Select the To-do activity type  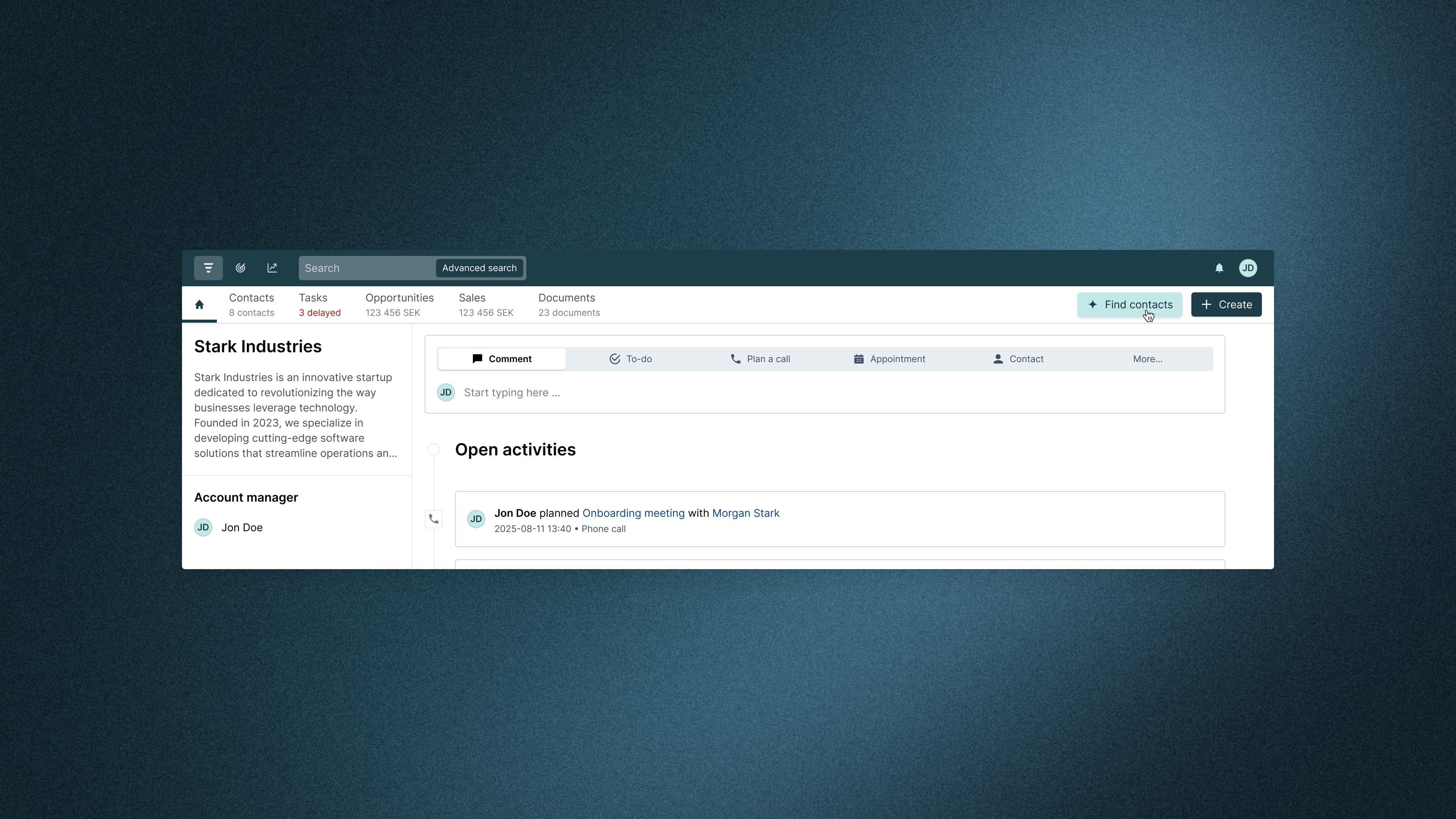[x=630, y=359]
